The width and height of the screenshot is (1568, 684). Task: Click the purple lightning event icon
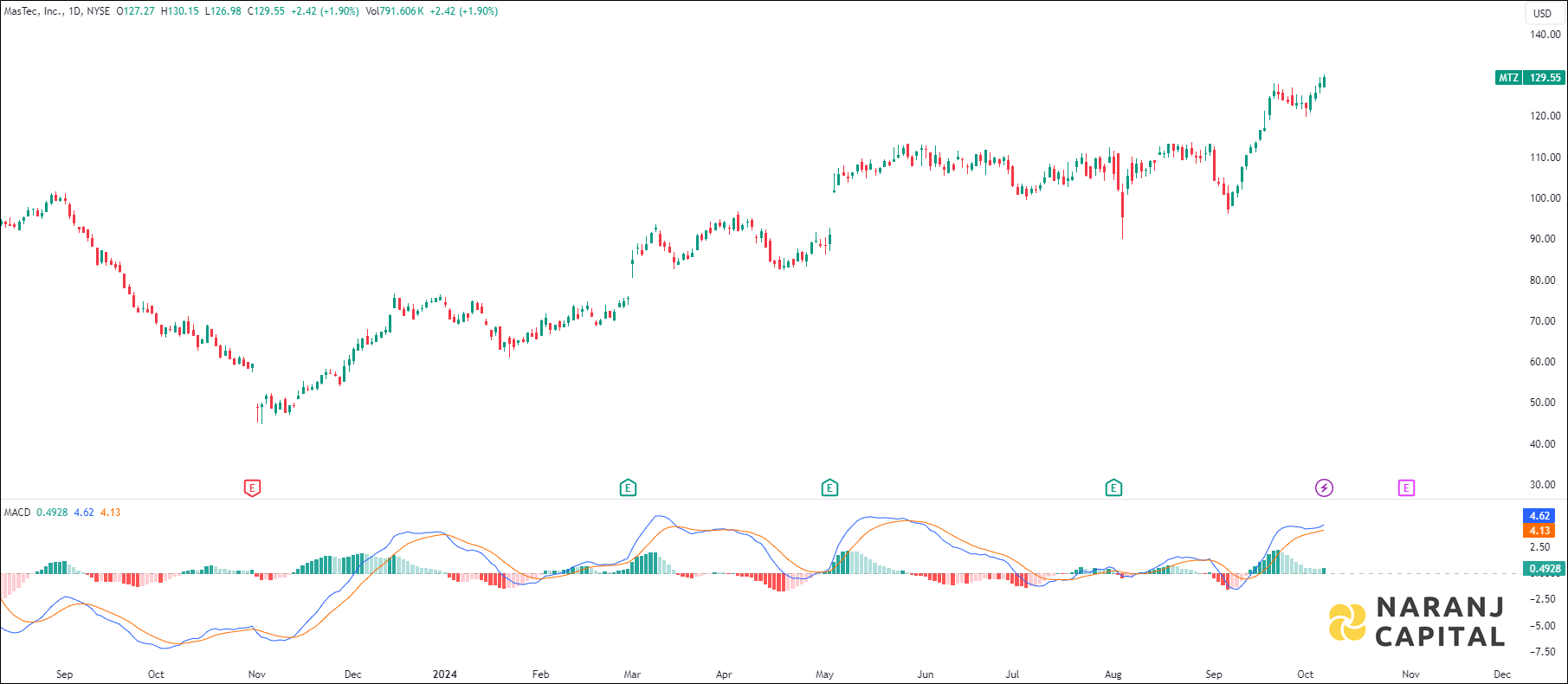(x=1324, y=488)
